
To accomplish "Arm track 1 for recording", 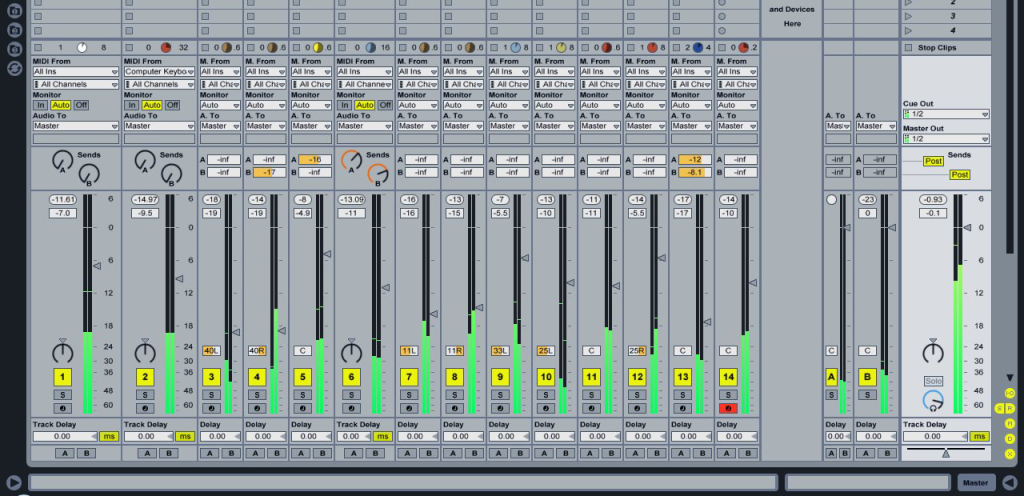I will pos(63,409).
